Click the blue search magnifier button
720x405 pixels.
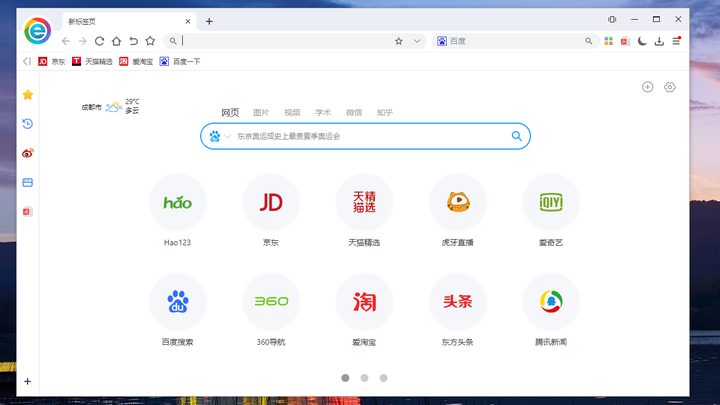517,136
